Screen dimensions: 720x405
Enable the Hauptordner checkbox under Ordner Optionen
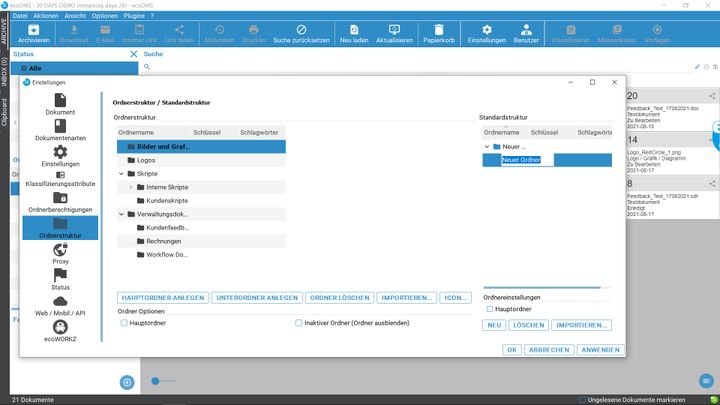(x=124, y=323)
